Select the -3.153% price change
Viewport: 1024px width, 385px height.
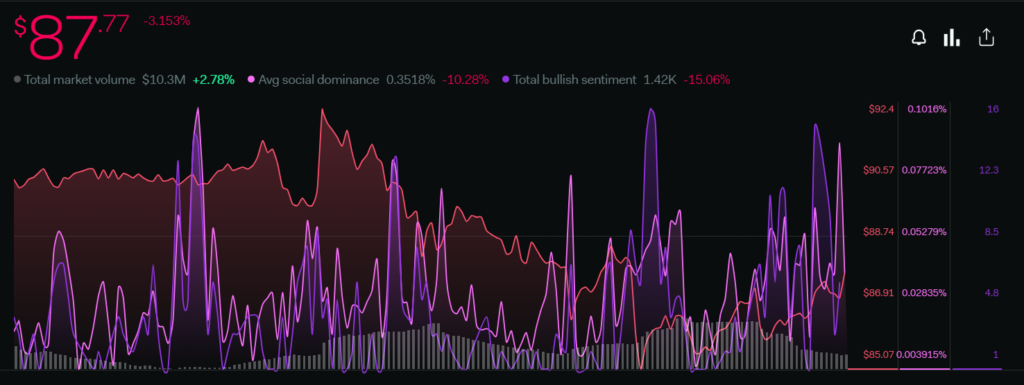pyautogui.click(x=167, y=21)
